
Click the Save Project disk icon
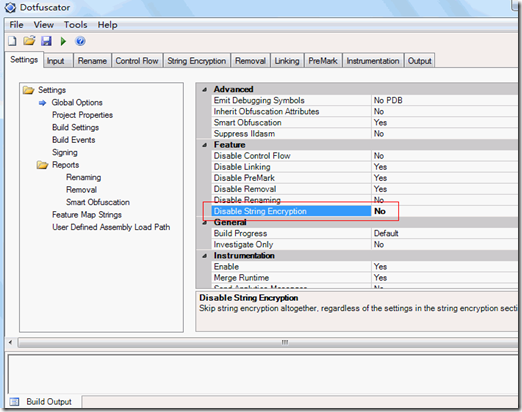click(46, 41)
